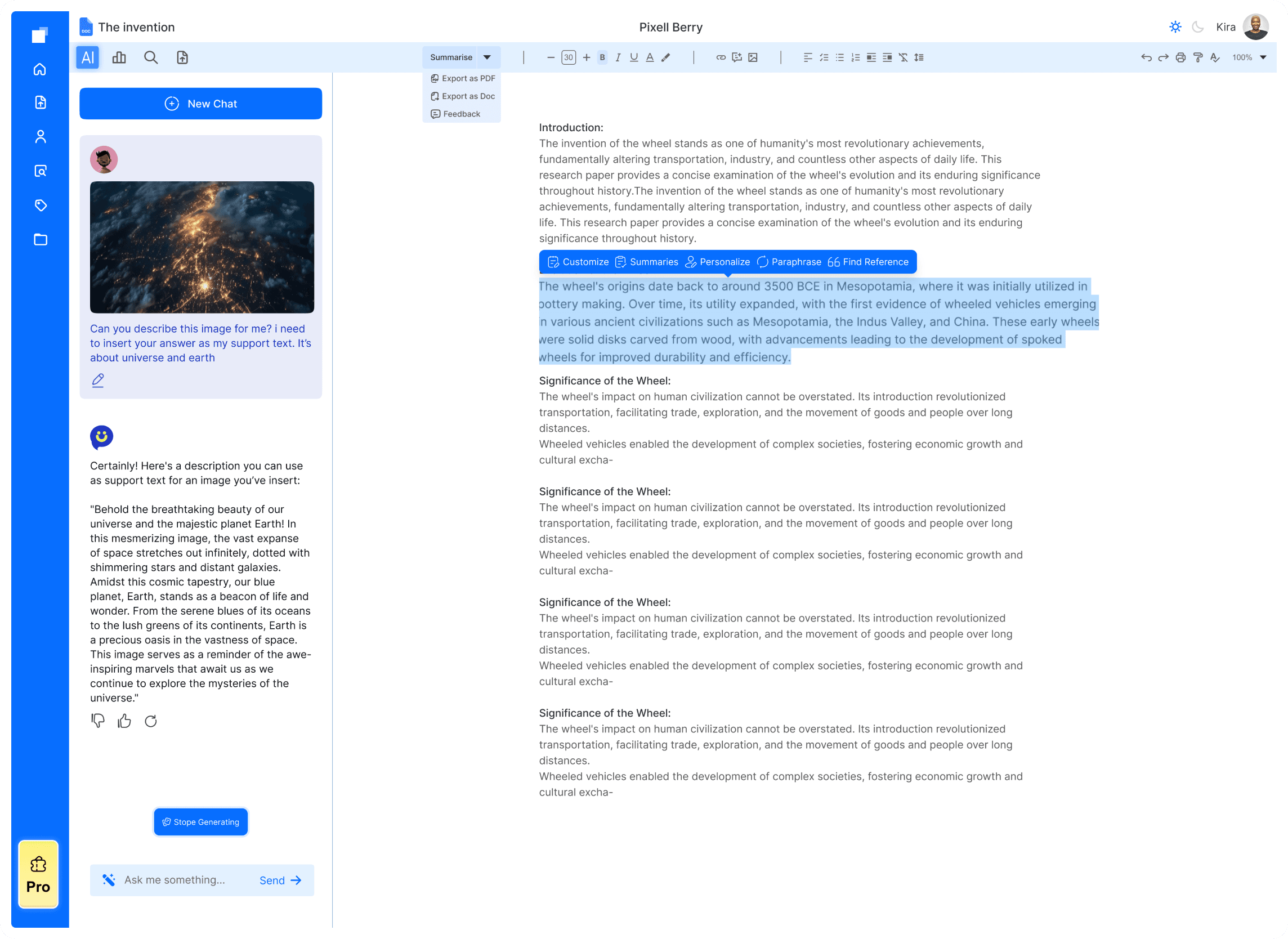Select the Search tool icon
The width and height of the screenshot is (1288, 939).
coord(151,57)
